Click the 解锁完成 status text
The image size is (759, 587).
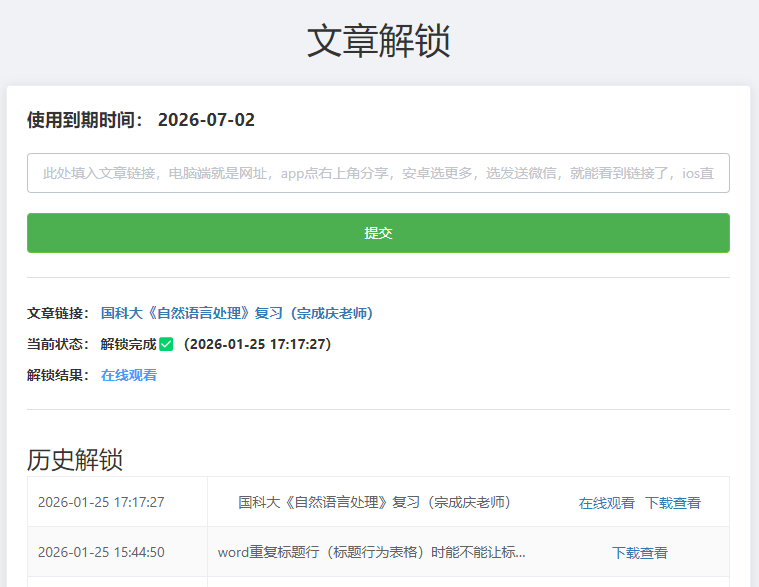pos(128,344)
